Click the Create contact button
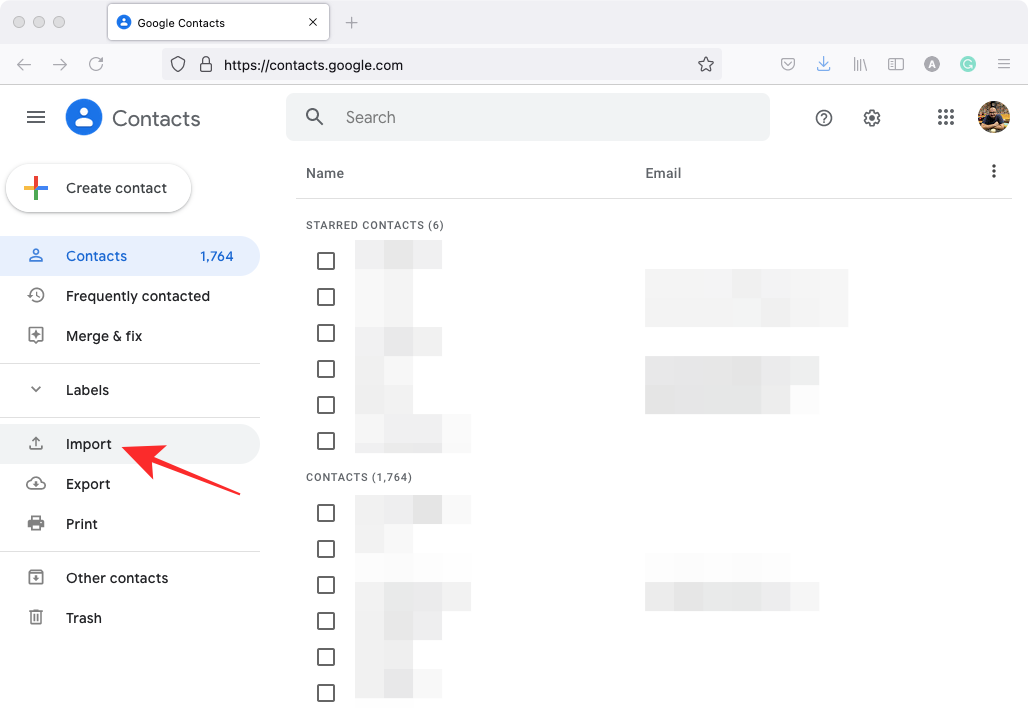Viewport: 1028px width, 719px height. point(99,188)
